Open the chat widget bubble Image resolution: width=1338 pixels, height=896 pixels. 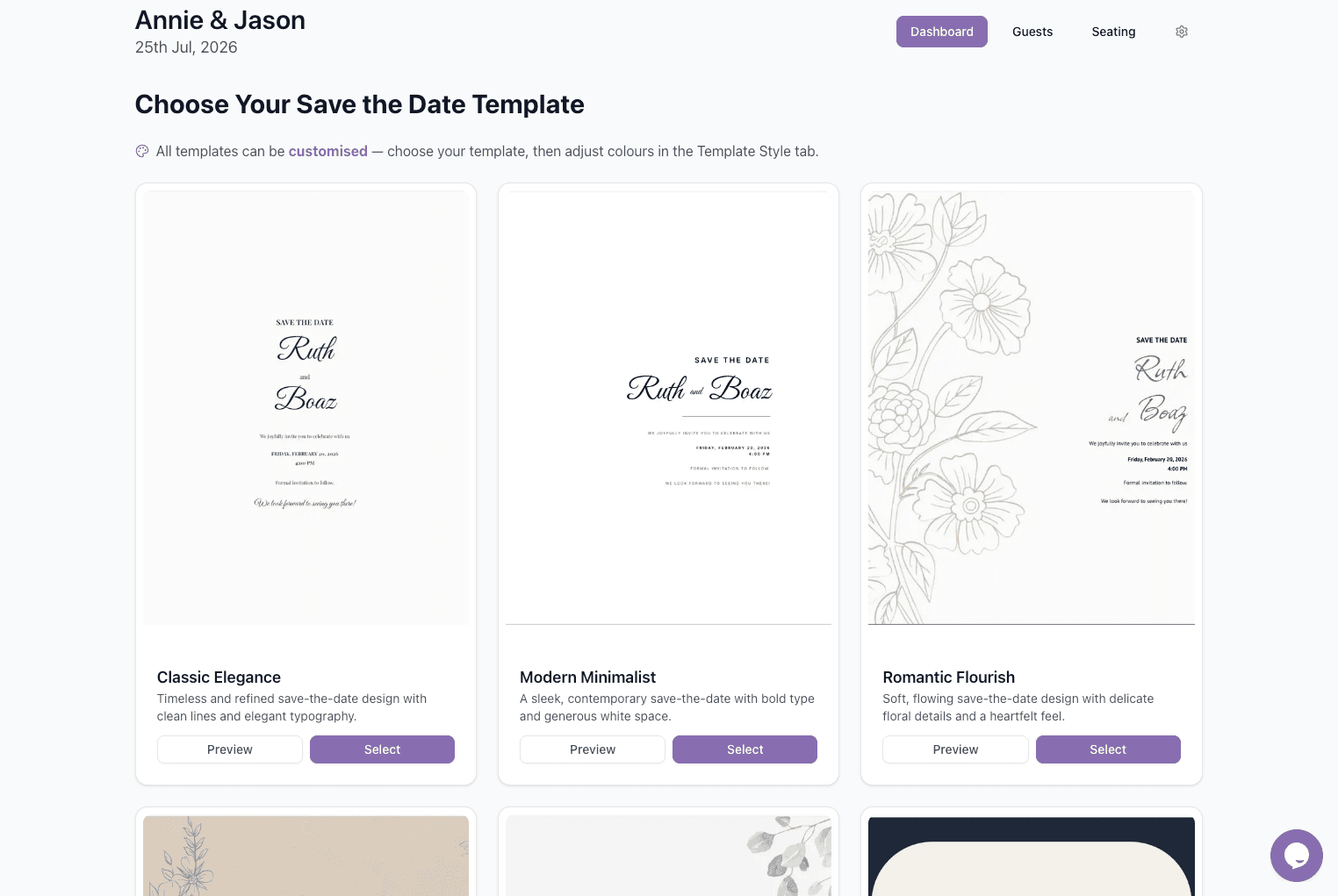tap(1296, 856)
